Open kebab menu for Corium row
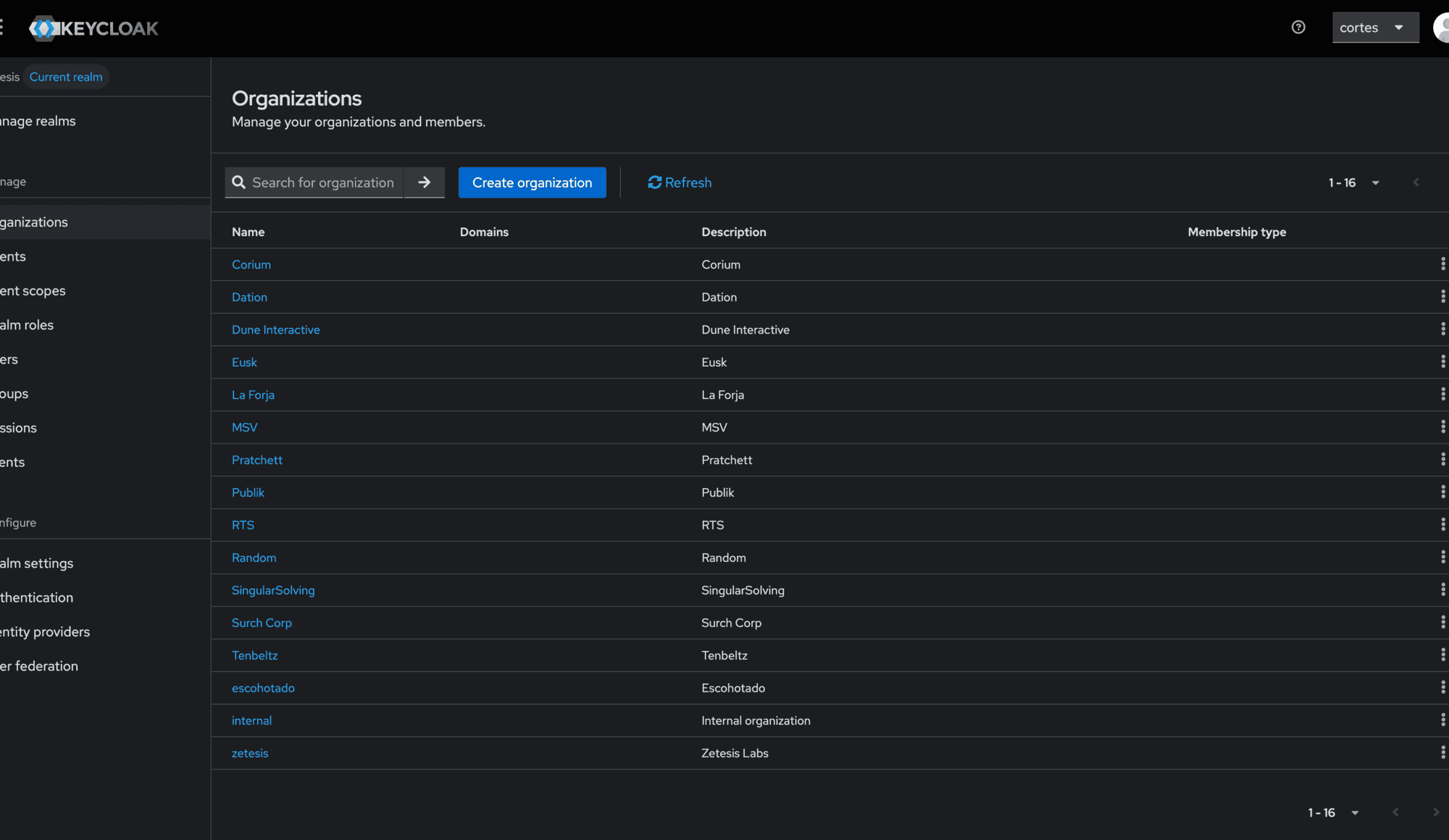1449x840 pixels. pos(1442,264)
